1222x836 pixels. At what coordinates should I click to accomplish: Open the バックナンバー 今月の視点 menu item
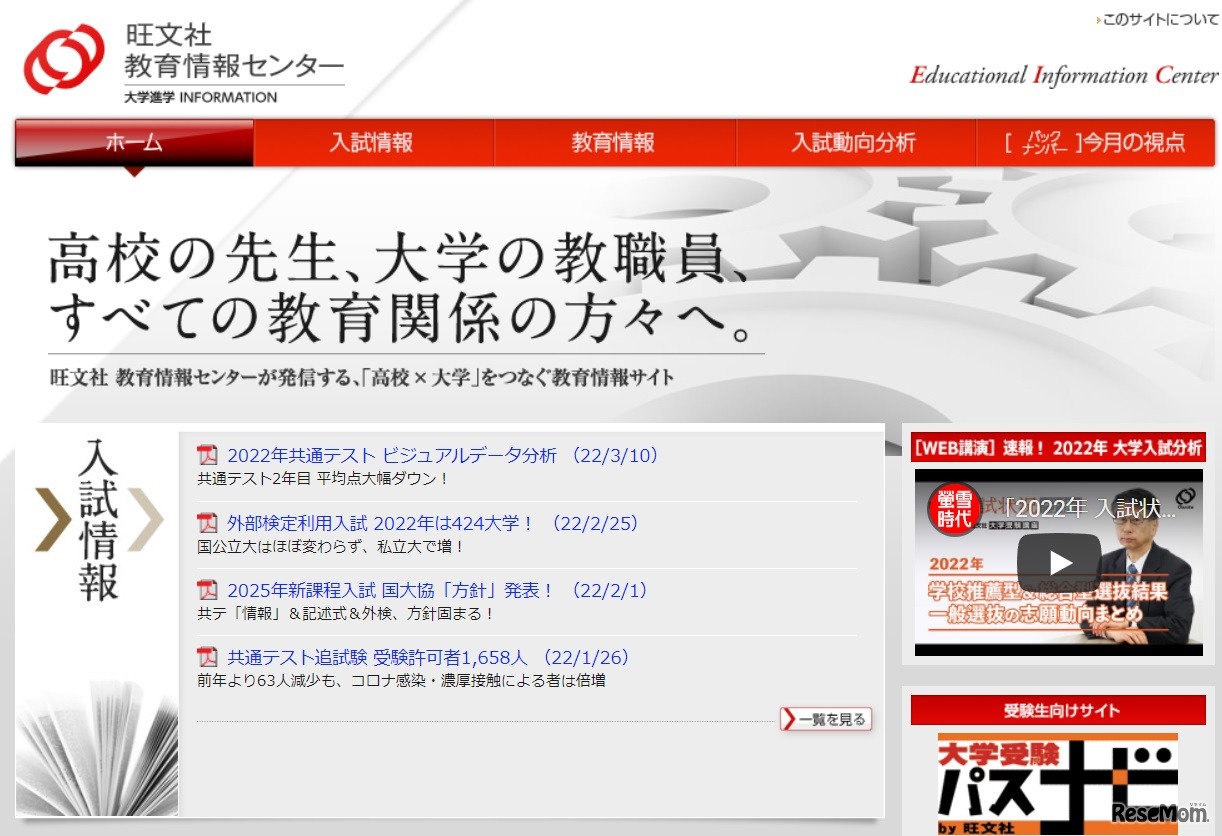pyautogui.click(x=1096, y=143)
